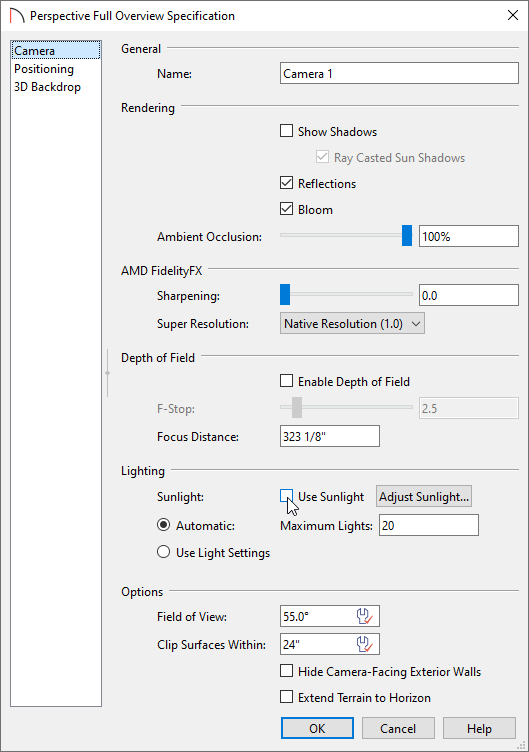Click the Ambient Occlusion slider handle

click(407, 235)
